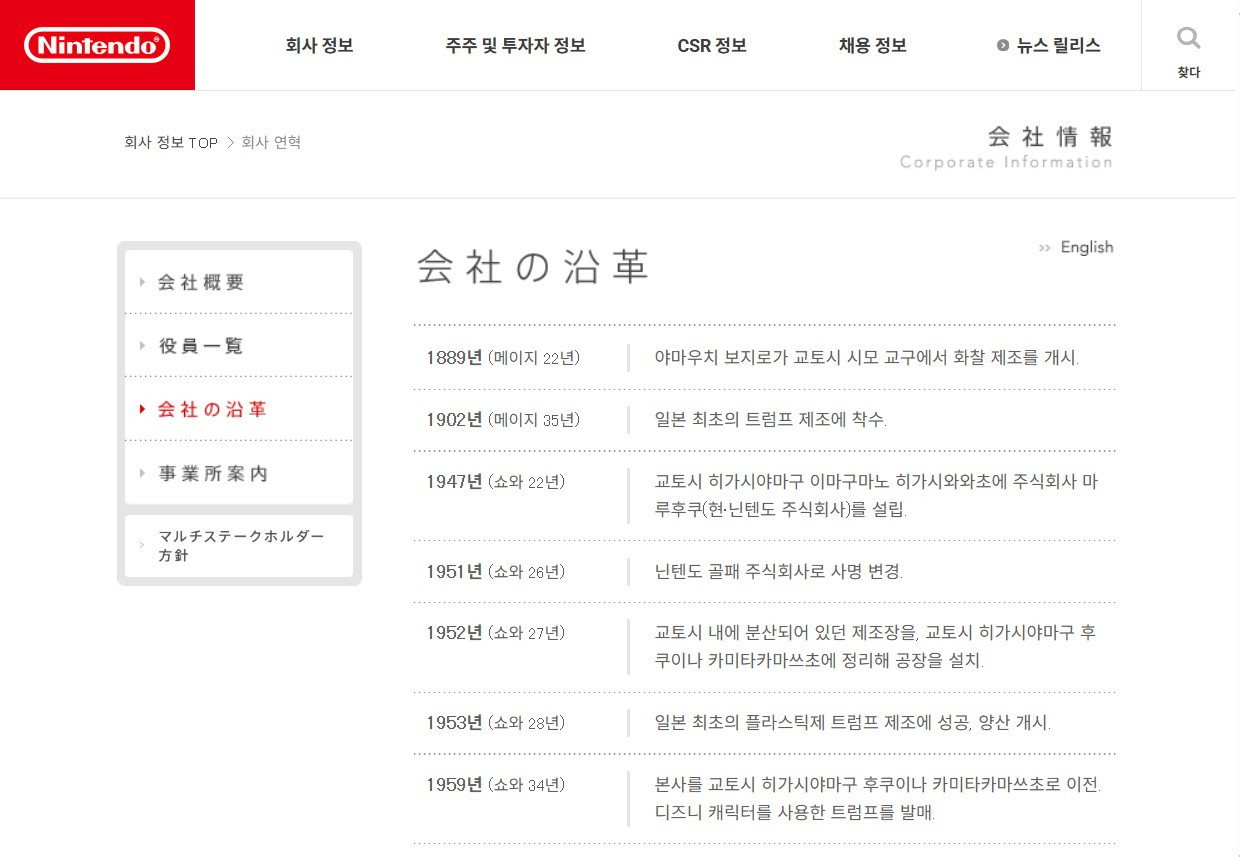Open search via the magnifier icon

coord(1188,38)
